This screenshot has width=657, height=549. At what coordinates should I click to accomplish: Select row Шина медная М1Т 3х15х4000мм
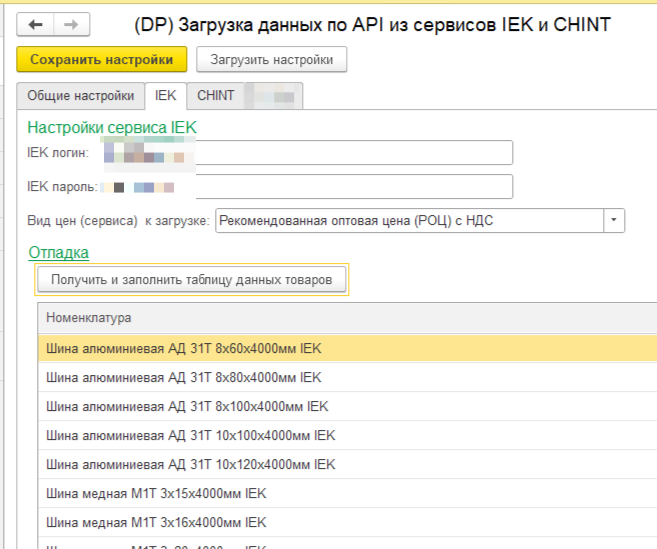coord(157,493)
